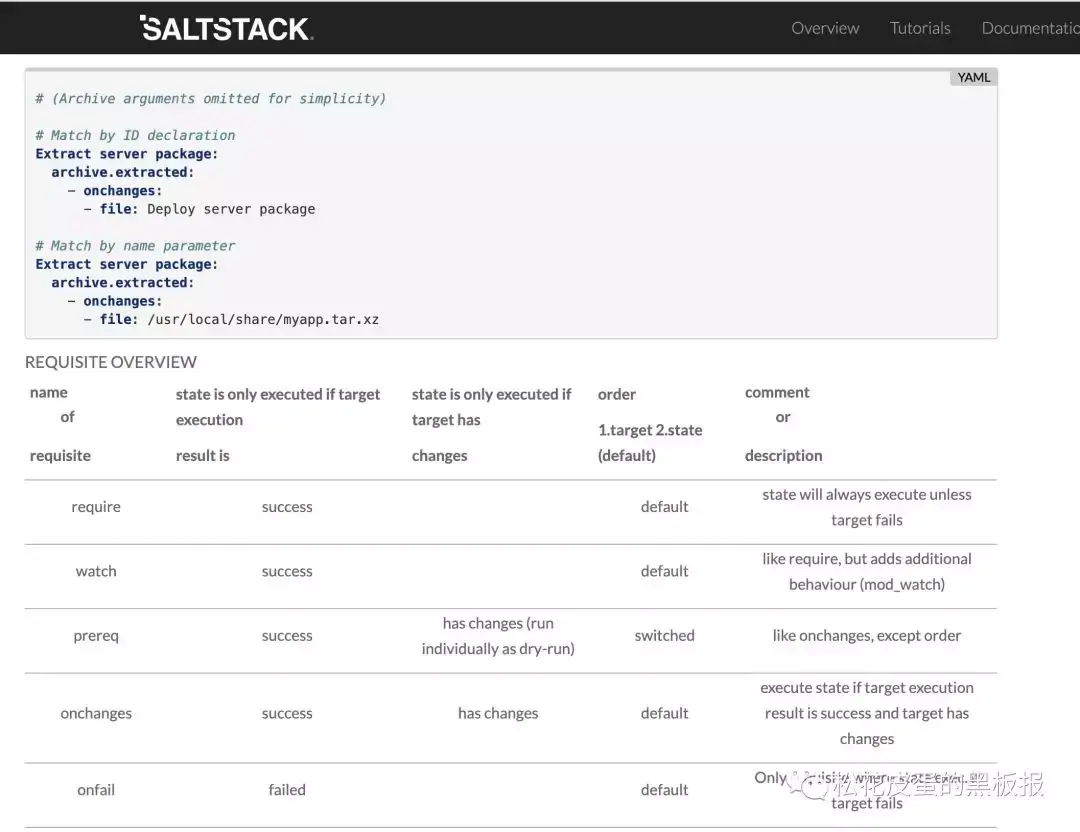Viewport: 1080px width, 832px height.
Task: Click the YAML badge on code block
Action: tap(973, 77)
